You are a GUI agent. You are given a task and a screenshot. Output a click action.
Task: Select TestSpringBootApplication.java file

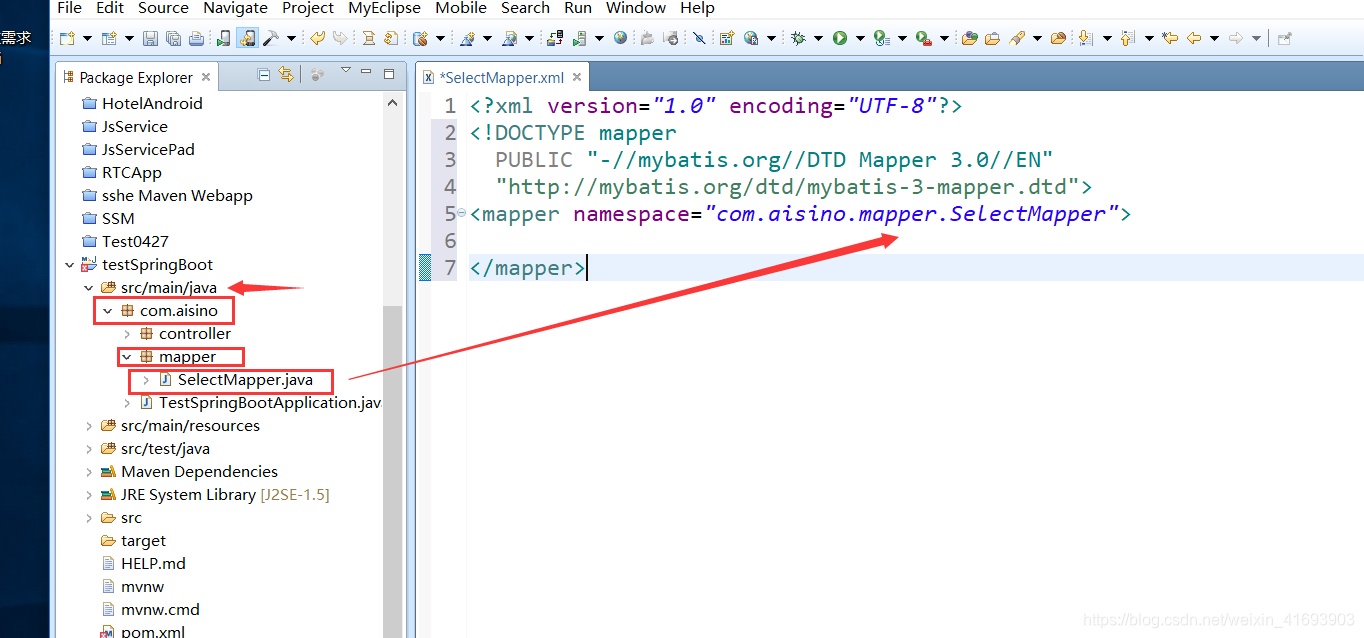[270, 403]
